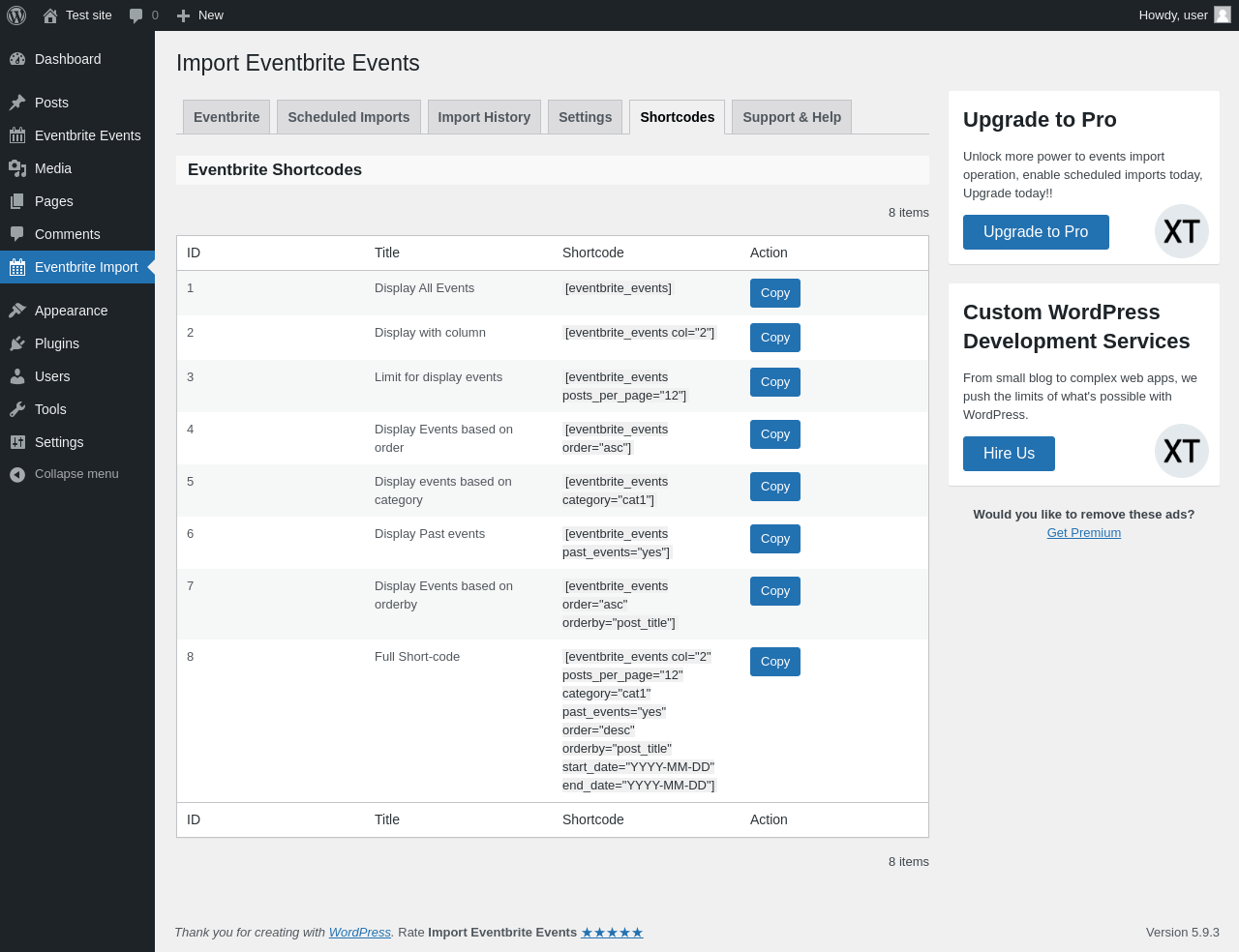1239x952 pixels.
Task: Follow the Get Premium link
Action: point(1084,533)
